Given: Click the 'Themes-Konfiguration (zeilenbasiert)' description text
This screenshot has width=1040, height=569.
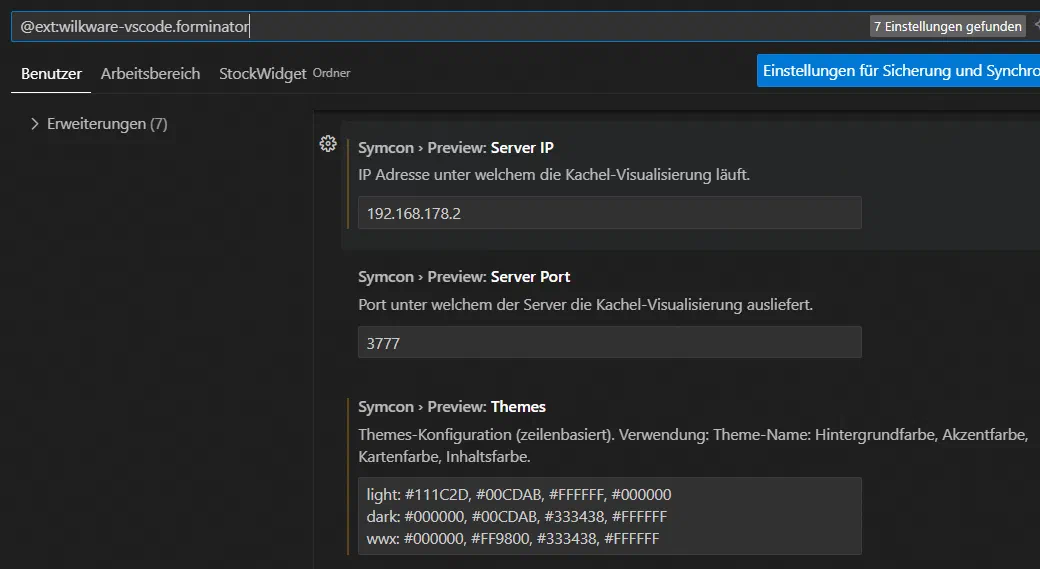Looking at the screenshot, I should [x=693, y=446].
